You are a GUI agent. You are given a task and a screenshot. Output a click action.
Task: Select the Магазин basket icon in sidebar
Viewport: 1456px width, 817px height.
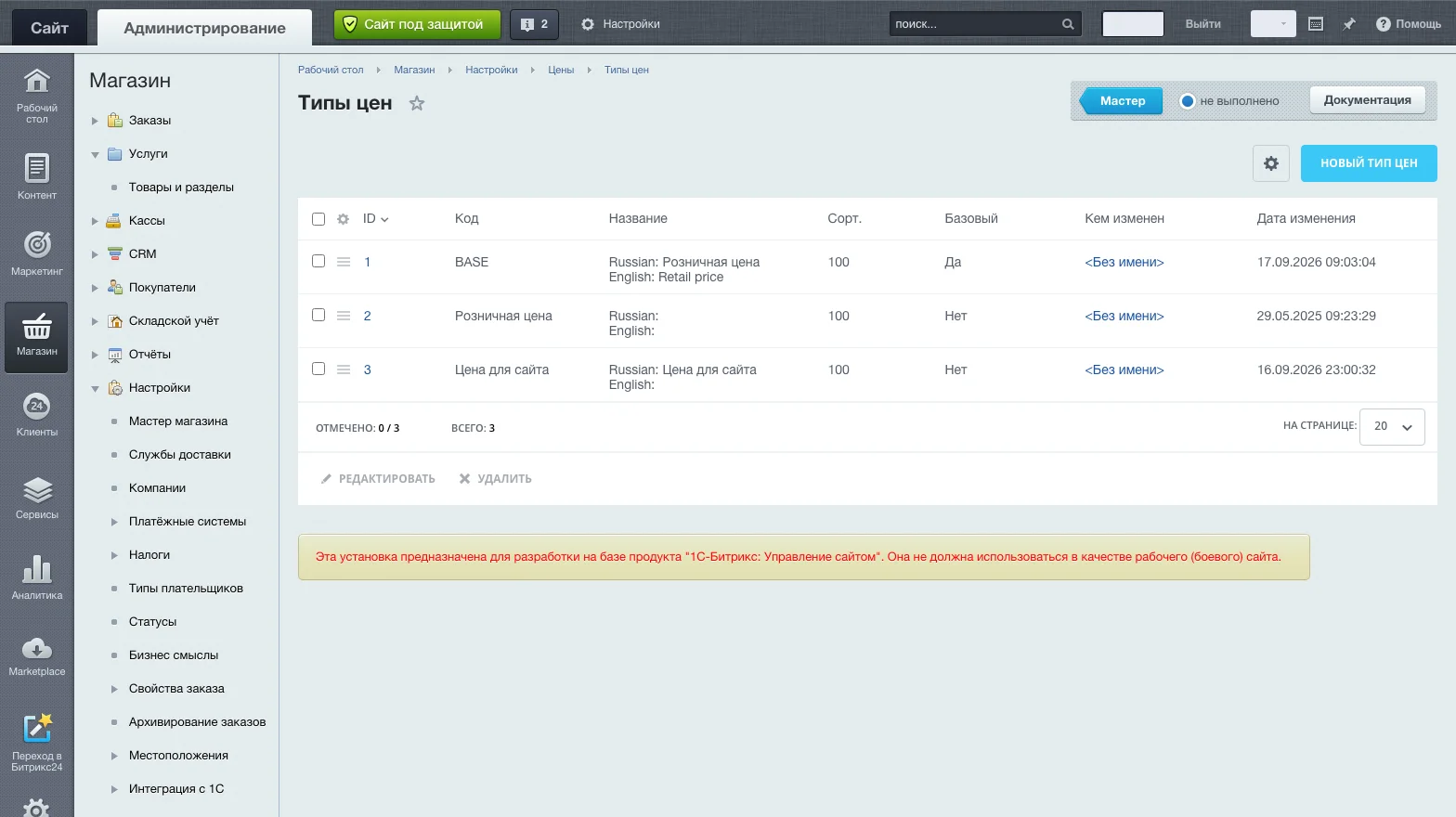tap(36, 327)
